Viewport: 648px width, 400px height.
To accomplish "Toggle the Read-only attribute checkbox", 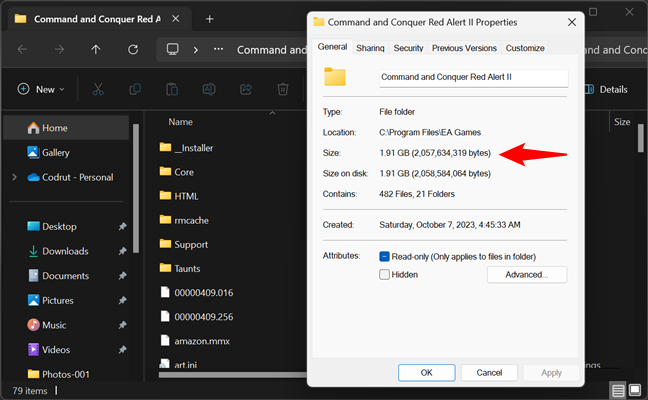I will (385, 256).
